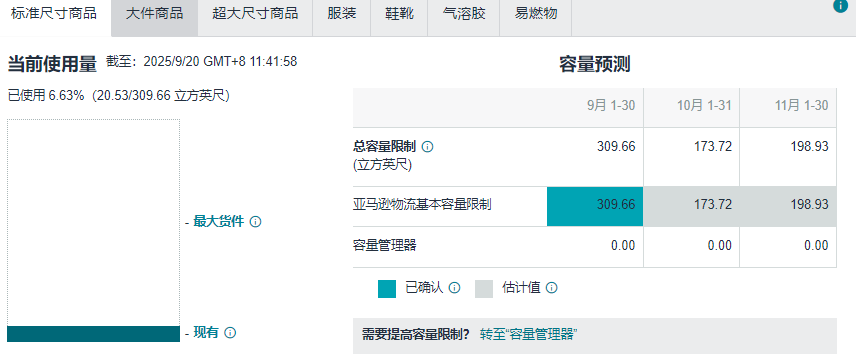Click the dark teal usage bar
856x363 pixels.
[93, 334]
